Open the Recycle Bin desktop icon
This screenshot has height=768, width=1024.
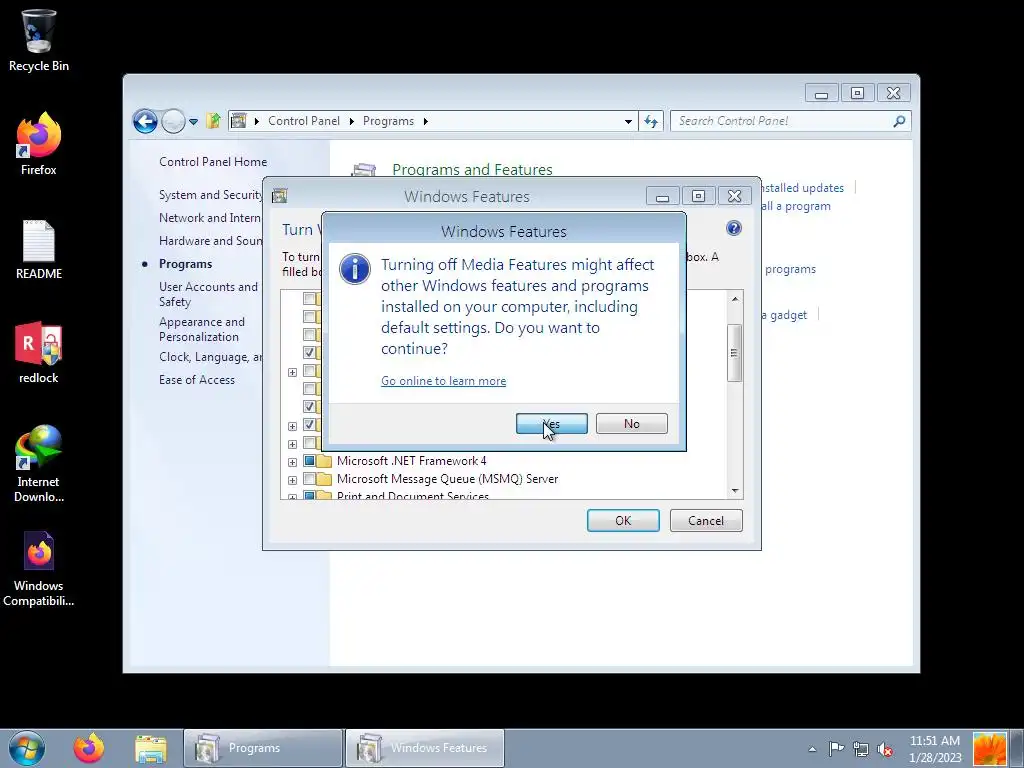(x=39, y=40)
